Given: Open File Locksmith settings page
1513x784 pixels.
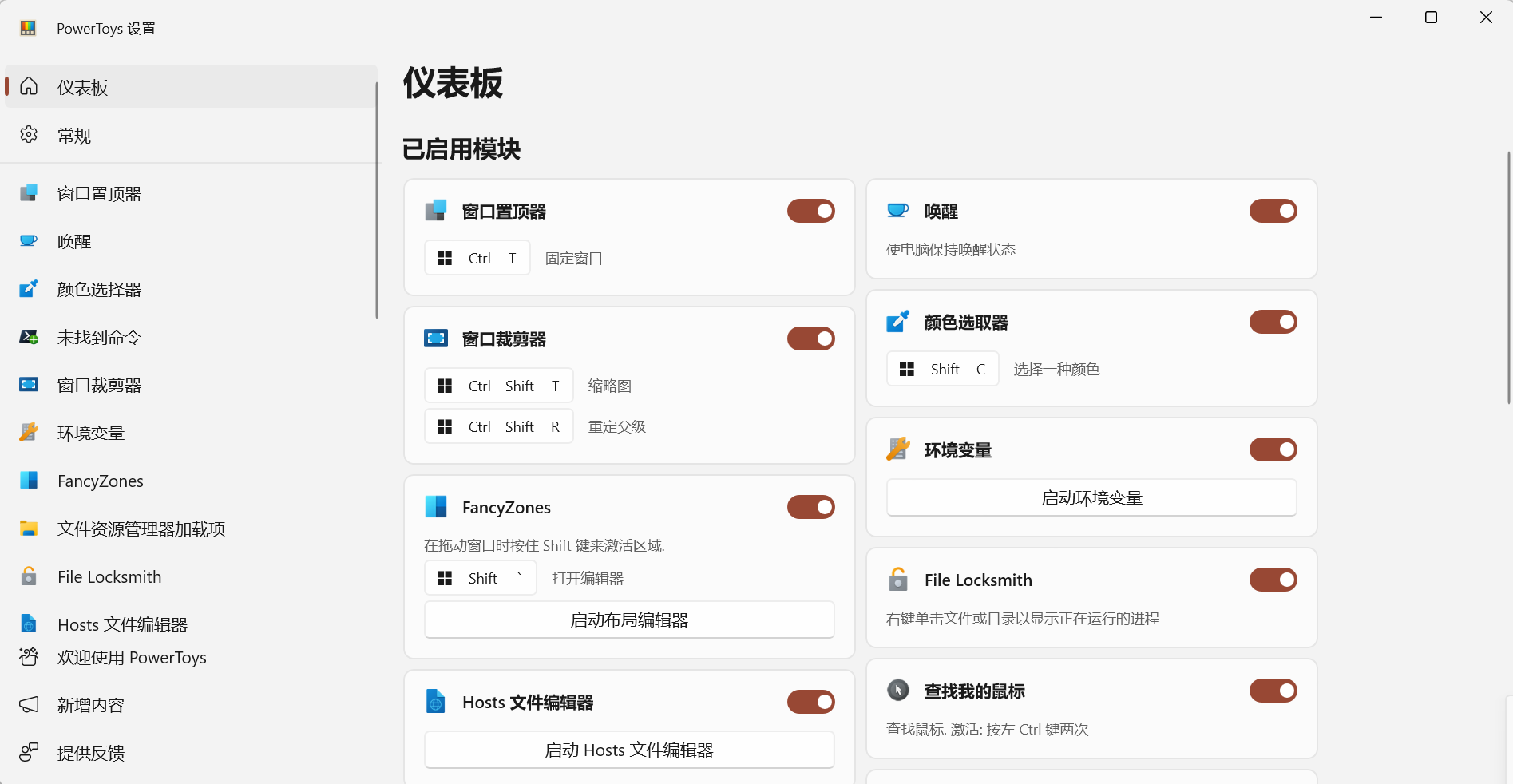Looking at the screenshot, I should click(190, 576).
